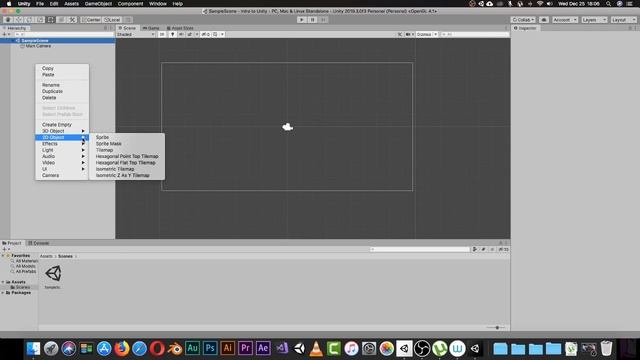Select the Transform tool in toolbar

point(61,20)
